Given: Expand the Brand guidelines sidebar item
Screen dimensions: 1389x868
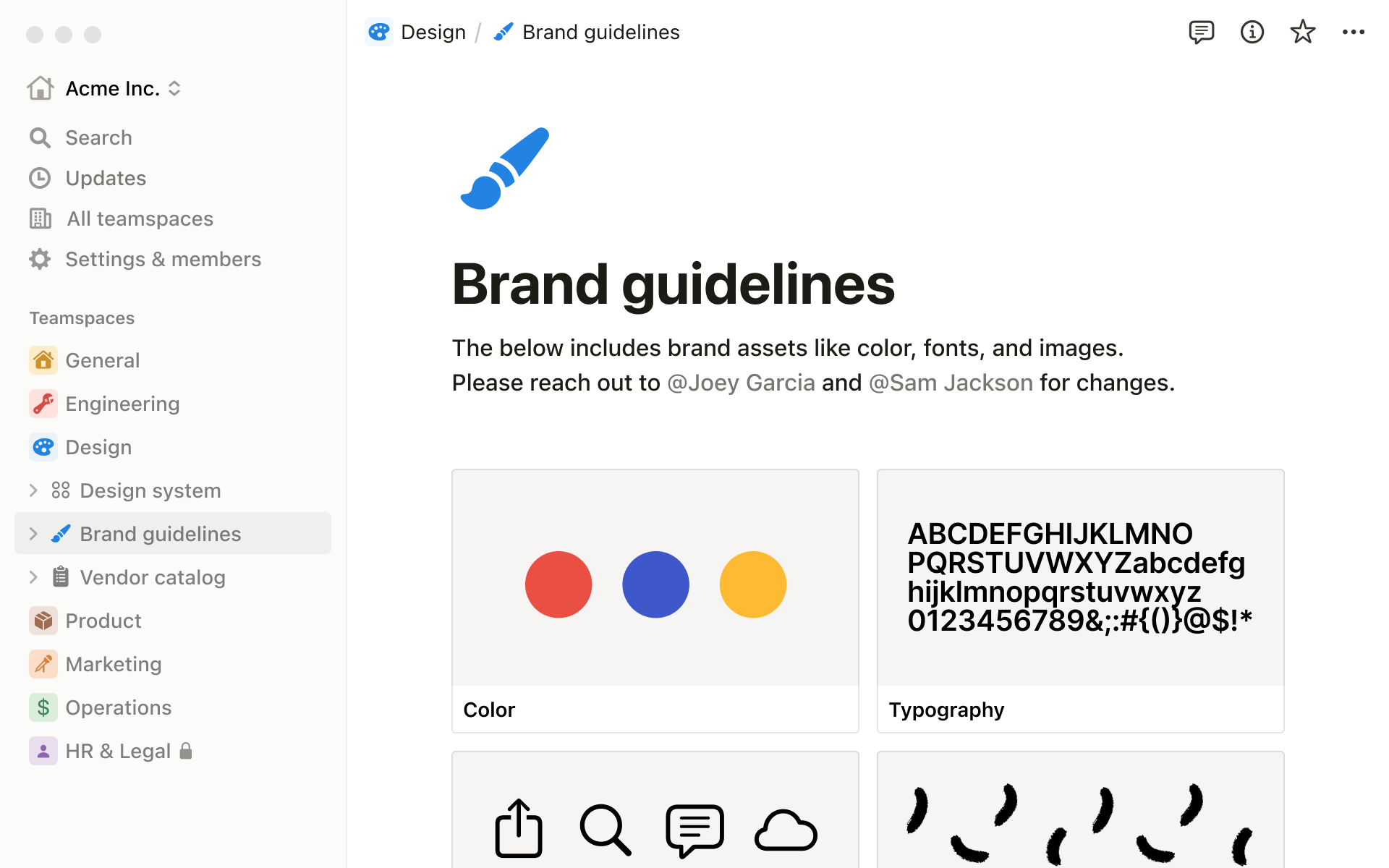Looking at the screenshot, I should point(33,534).
